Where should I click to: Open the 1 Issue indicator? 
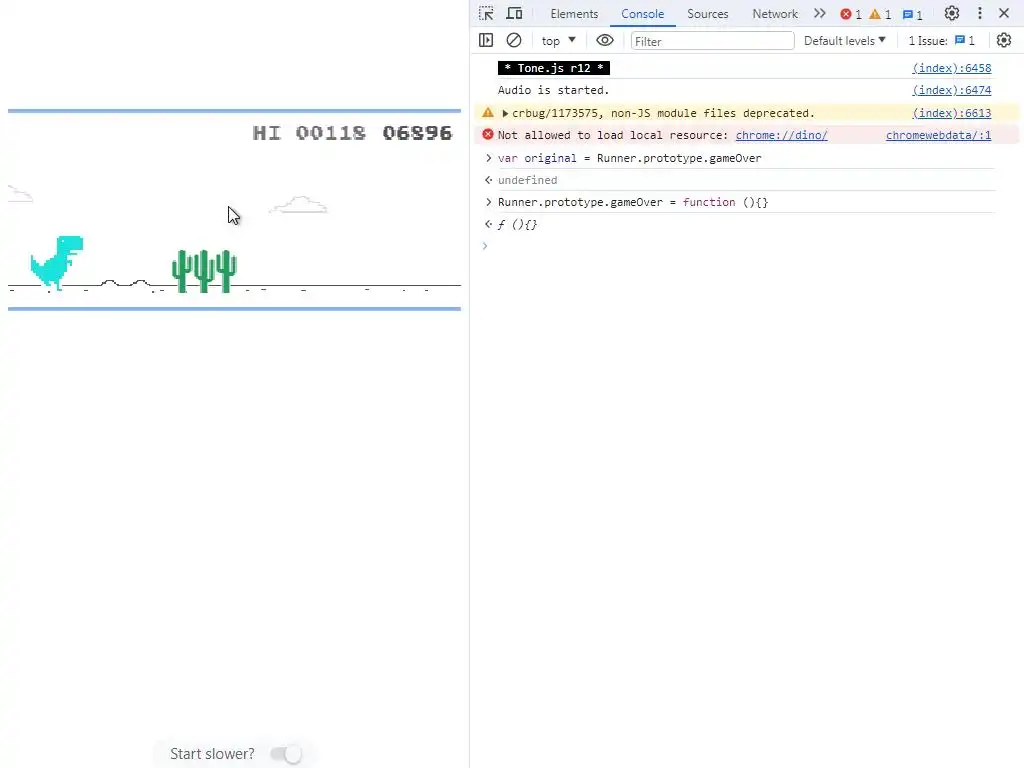[941, 40]
